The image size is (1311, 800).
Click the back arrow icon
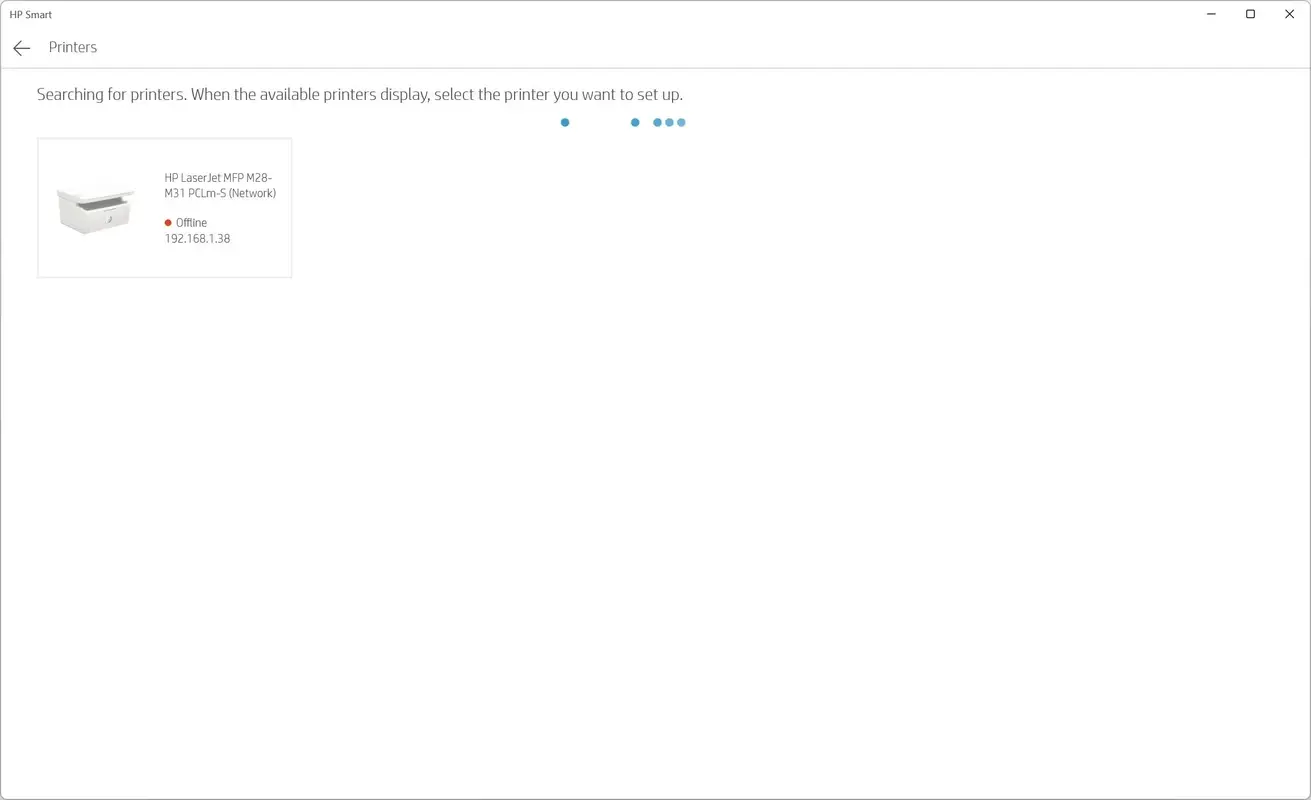pos(21,47)
